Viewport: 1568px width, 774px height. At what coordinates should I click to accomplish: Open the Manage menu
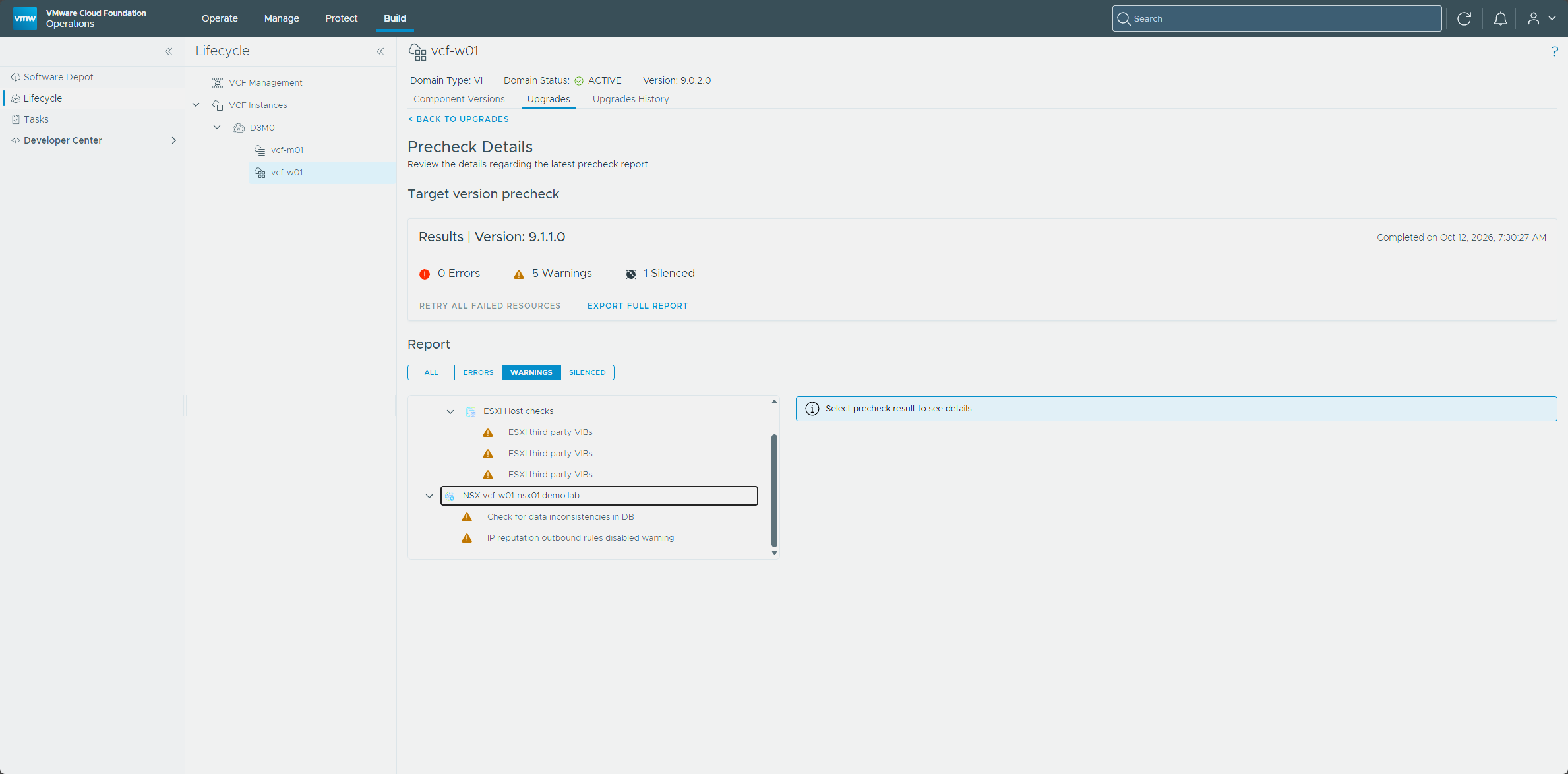(x=282, y=18)
